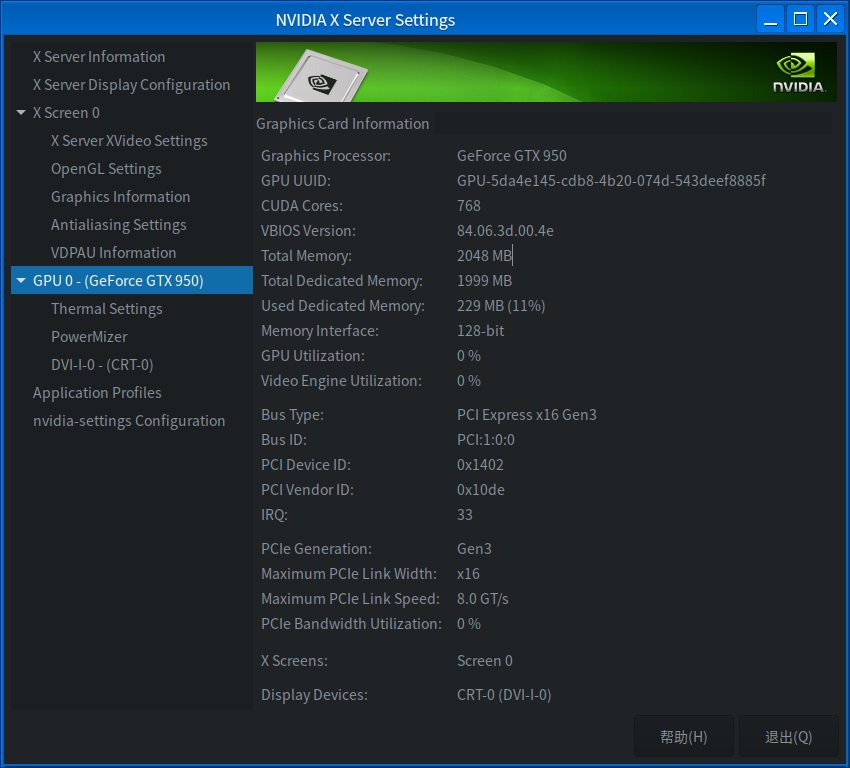View VDPAU Information
This screenshot has width=850, height=768.
pyautogui.click(x=113, y=253)
